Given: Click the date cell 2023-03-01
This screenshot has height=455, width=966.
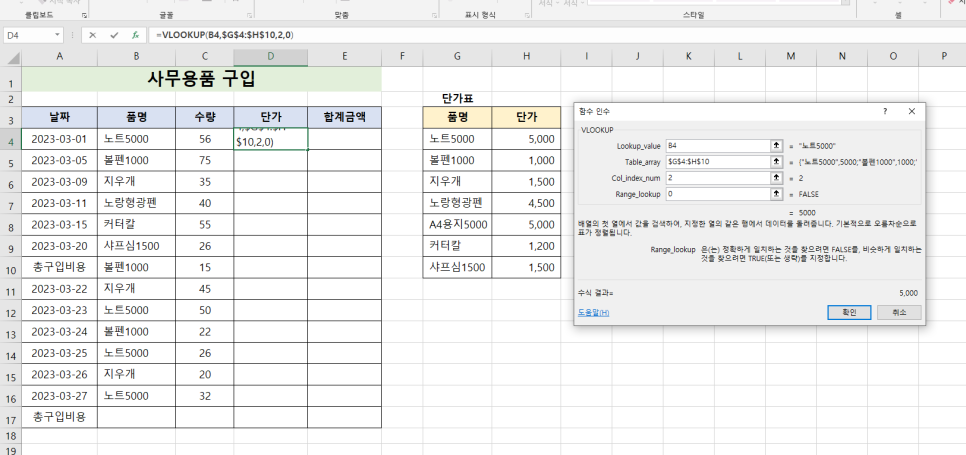Looking at the screenshot, I should [x=59, y=139].
